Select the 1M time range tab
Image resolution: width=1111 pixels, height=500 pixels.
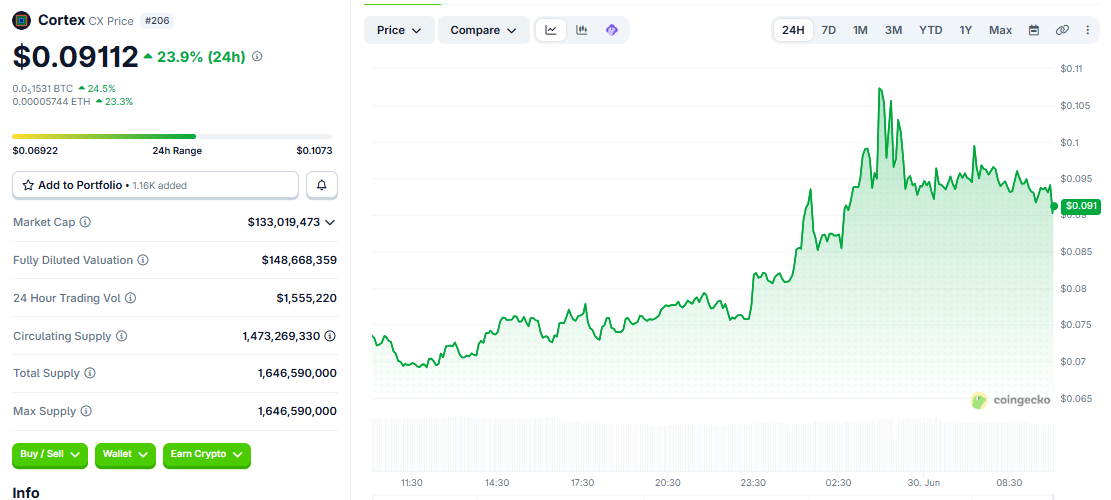(860, 30)
